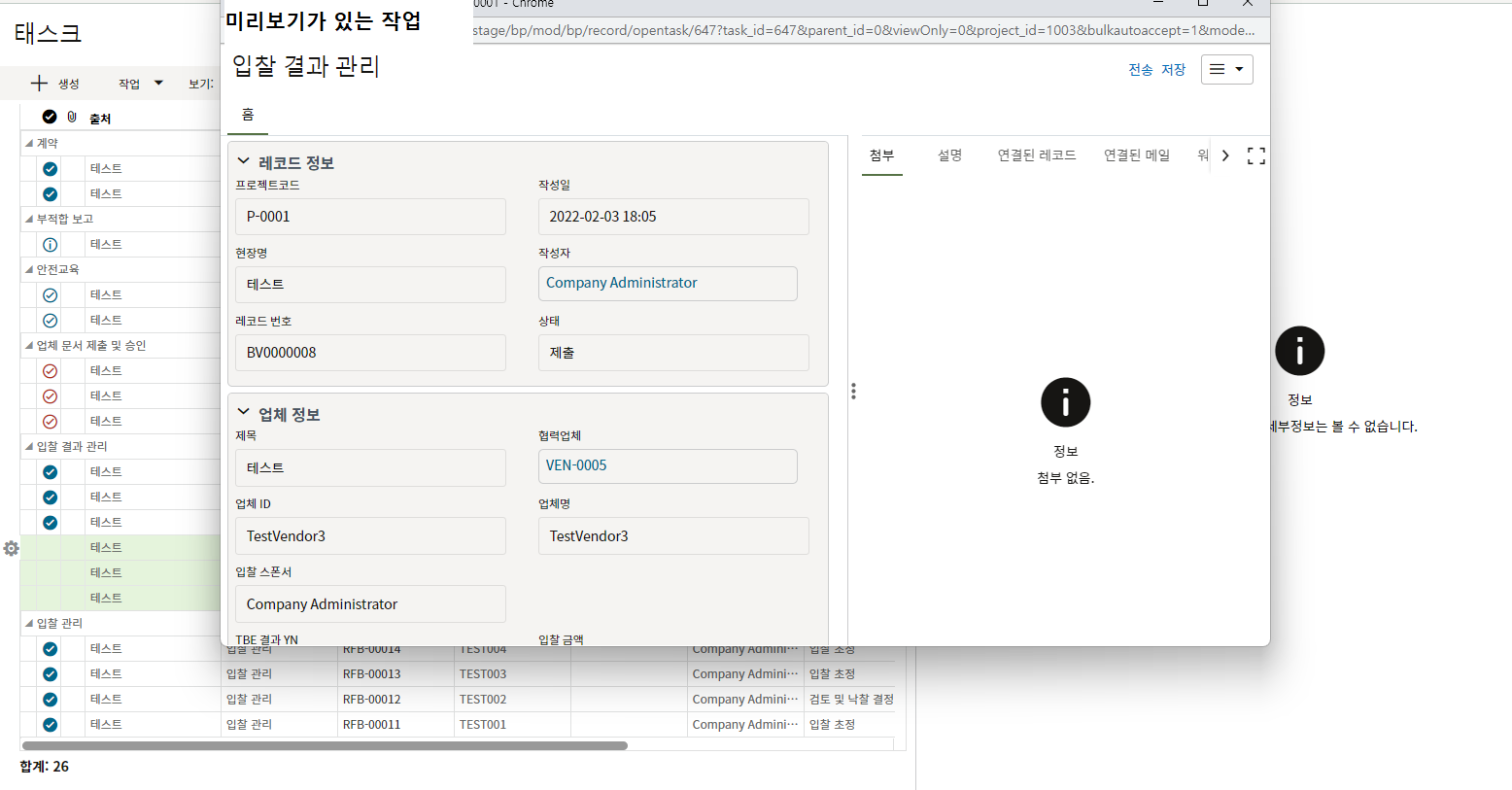Viewport: 1512px width, 790px height.
Task: Click the vertical dots panel divider handle
Action: tap(853, 391)
